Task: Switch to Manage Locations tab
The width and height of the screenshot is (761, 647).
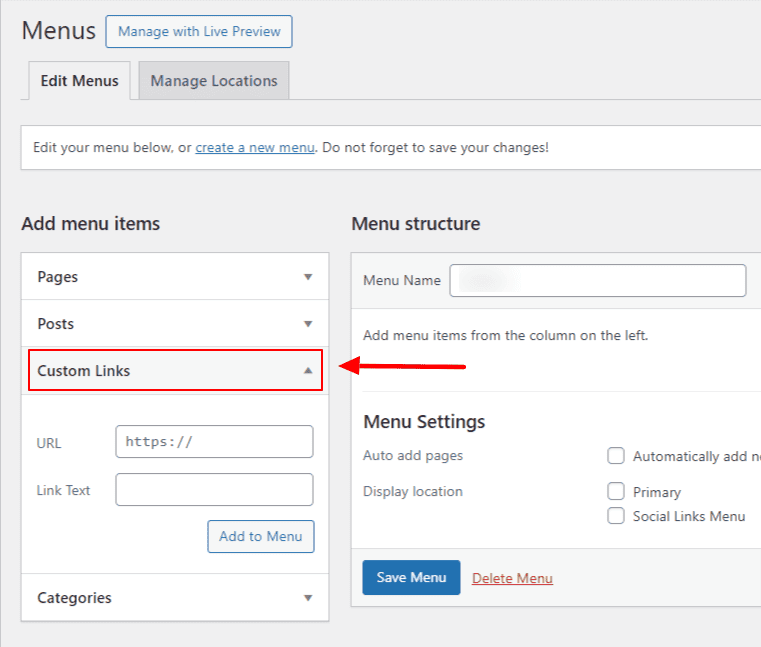Action: (214, 81)
